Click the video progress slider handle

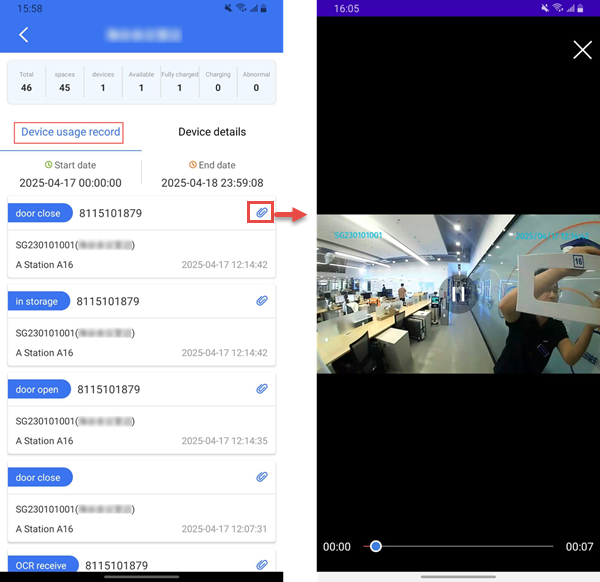tap(376, 546)
